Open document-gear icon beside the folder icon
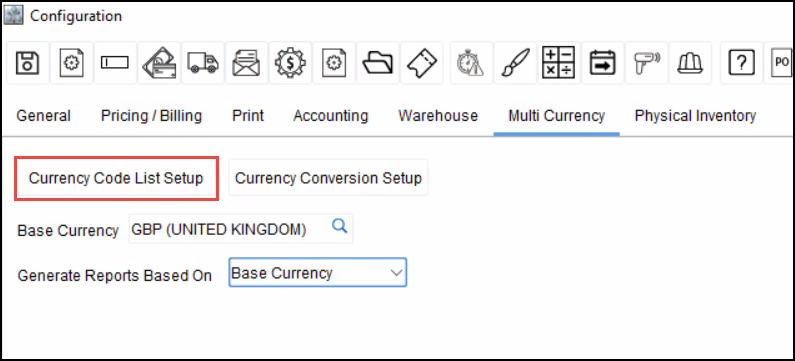The width and height of the screenshot is (795, 361). click(x=334, y=63)
